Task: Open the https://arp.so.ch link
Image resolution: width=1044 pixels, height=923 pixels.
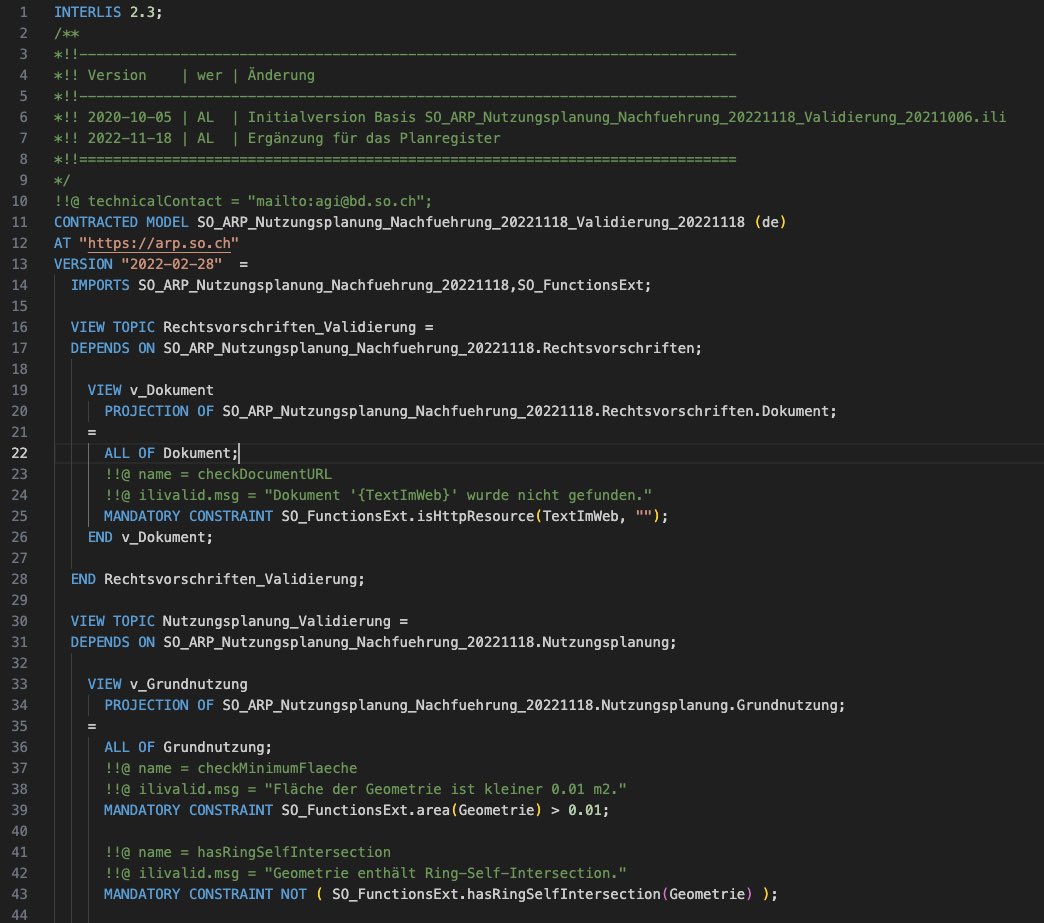Action: tap(159, 243)
